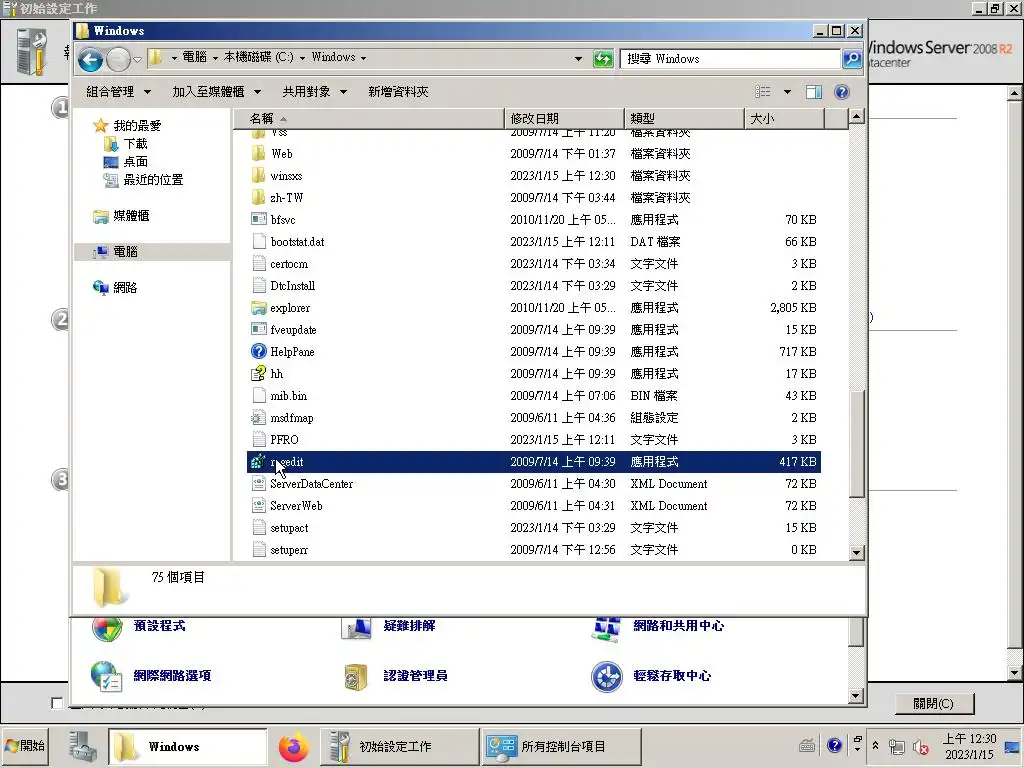
Task: Open 最近的位置 in the navigation pane
Action: [153, 180]
